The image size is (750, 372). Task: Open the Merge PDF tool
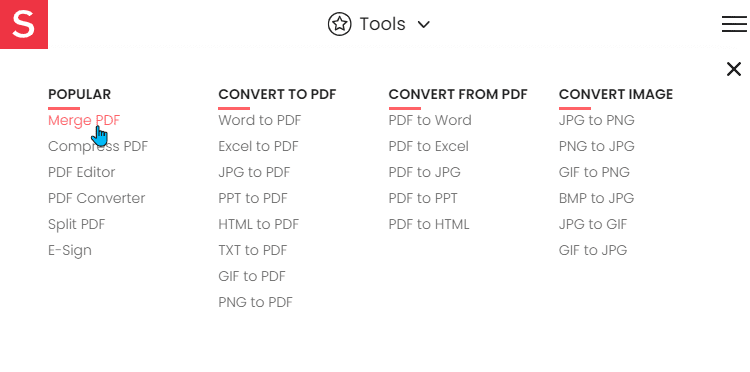(x=84, y=120)
